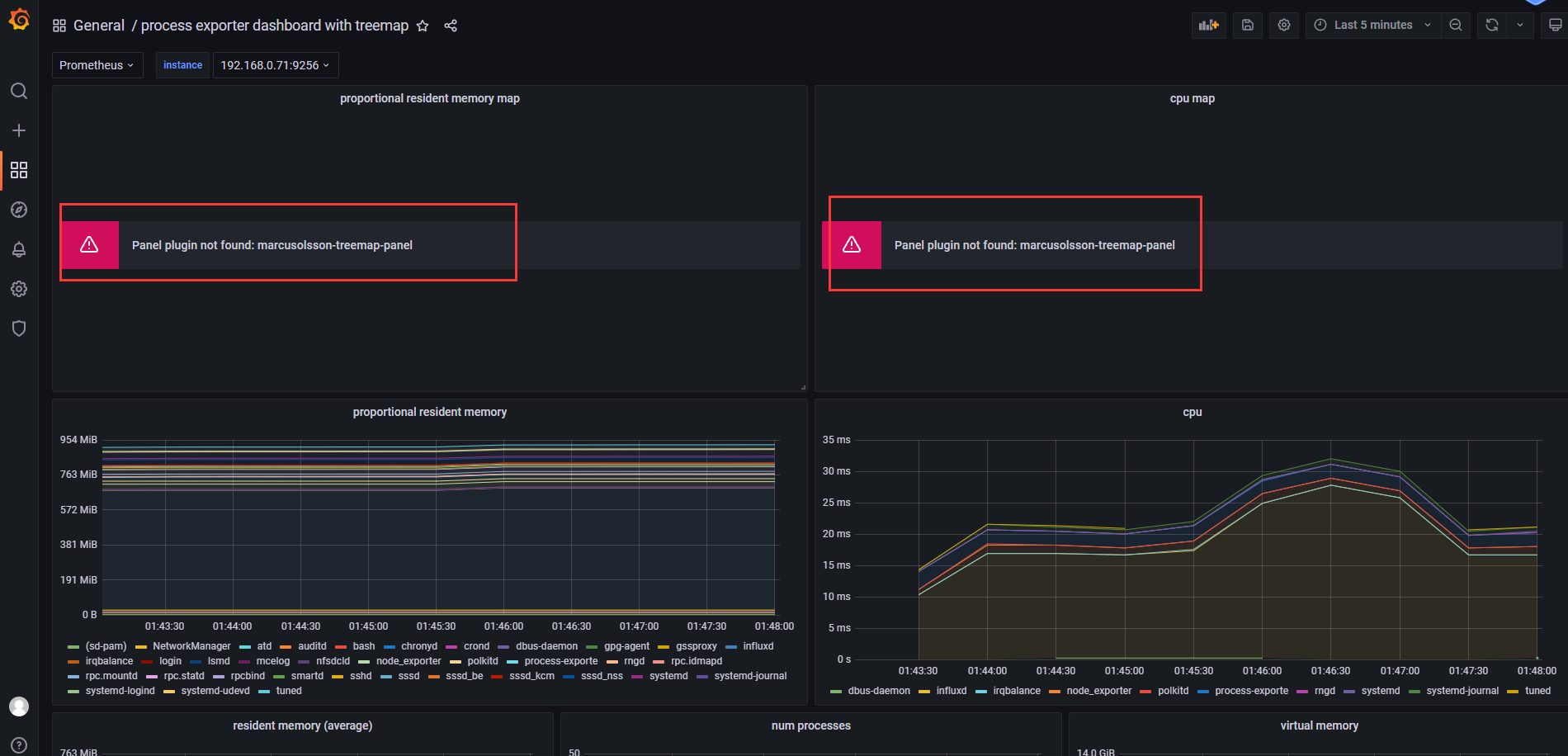Star this dashboard
Viewport: 1568px width, 756px height.
[423, 26]
